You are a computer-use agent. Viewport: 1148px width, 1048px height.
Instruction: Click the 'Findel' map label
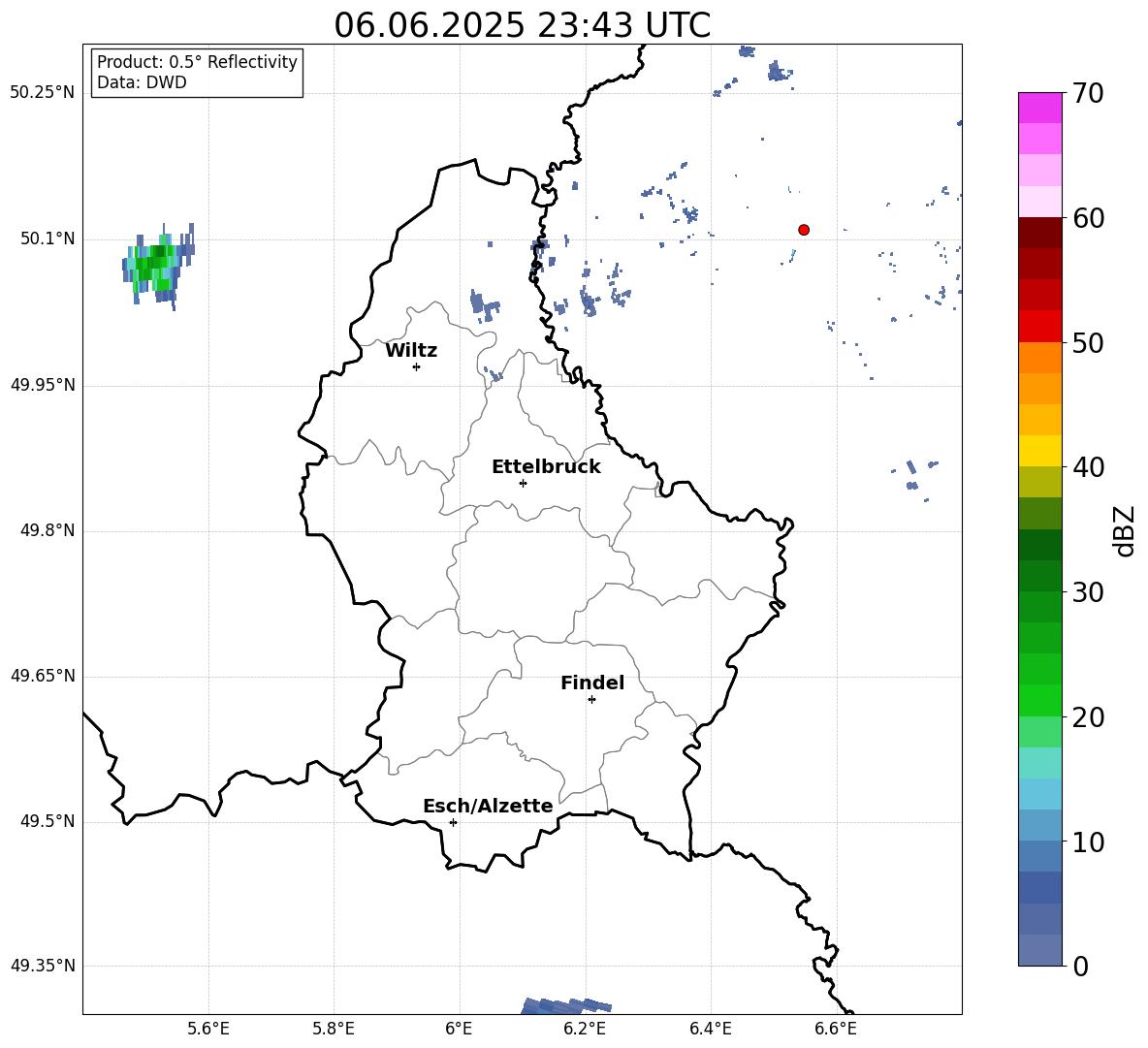[592, 683]
